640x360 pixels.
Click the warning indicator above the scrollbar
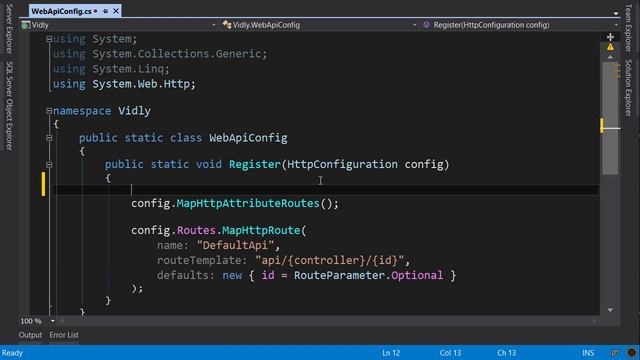[x=610, y=47]
